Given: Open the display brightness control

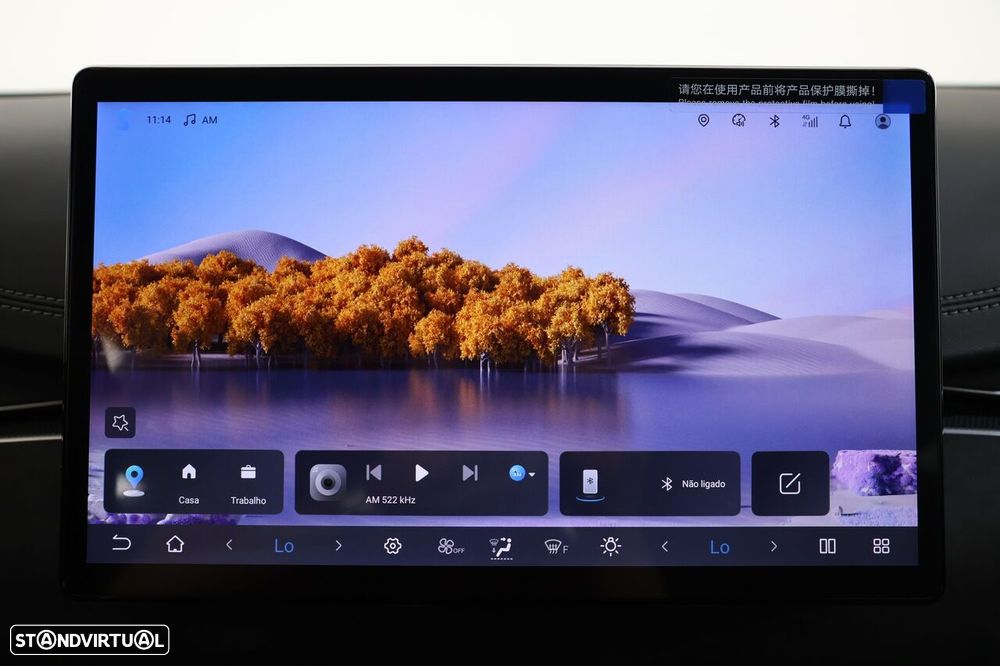Looking at the screenshot, I should (610, 546).
